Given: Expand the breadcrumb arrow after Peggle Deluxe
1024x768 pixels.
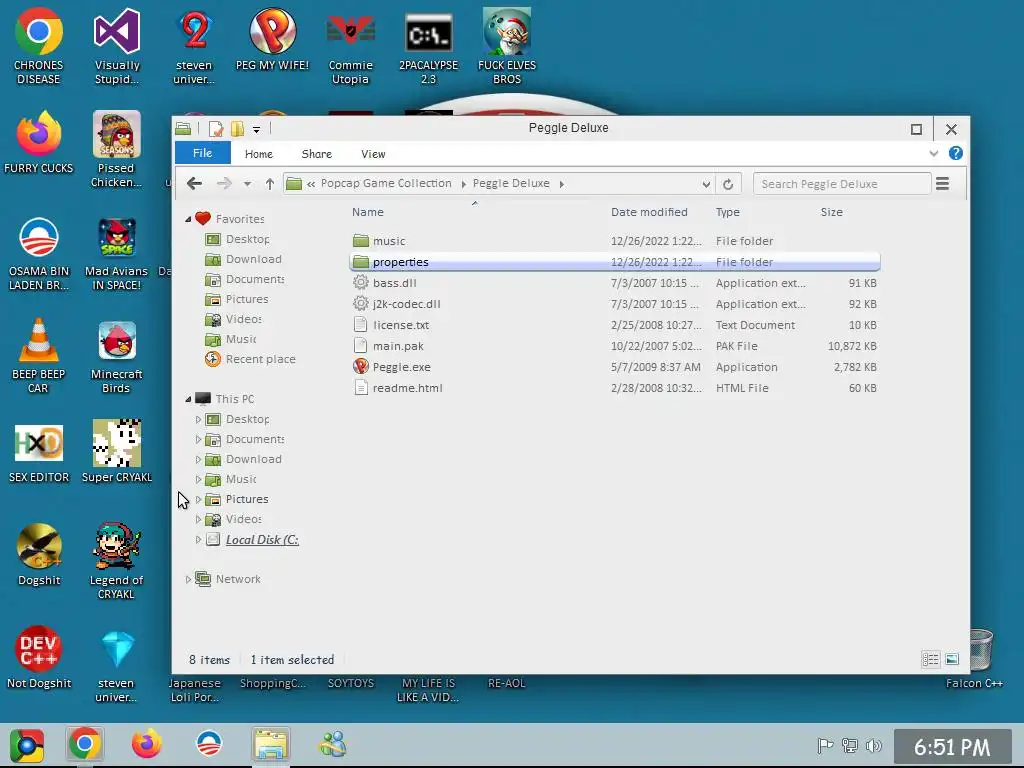Looking at the screenshot, I should pos(562,184).
